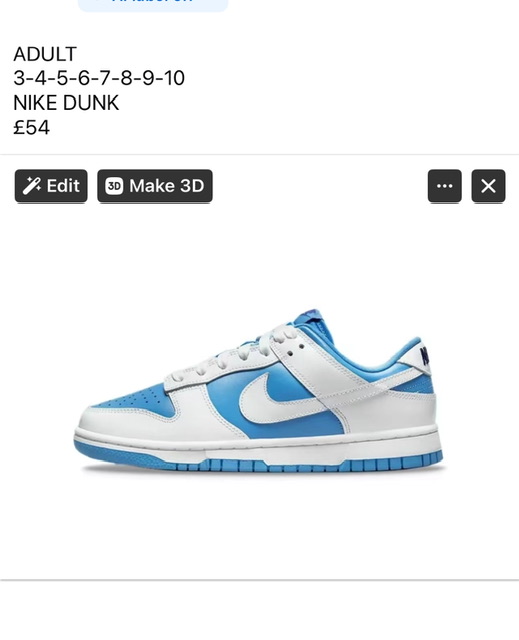This screenshot has height=640, width=519.
Task: Click the Edit label text
Action: [x=63, y=186]
